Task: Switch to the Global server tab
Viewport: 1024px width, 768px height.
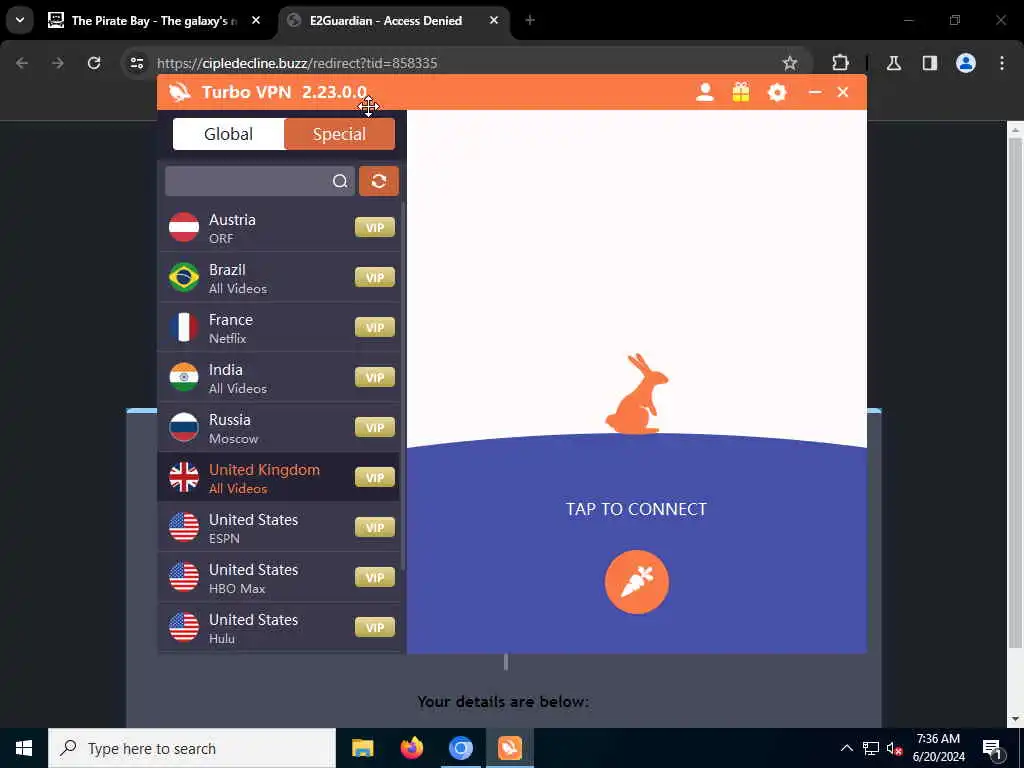Action: click(x=229, y=134)
